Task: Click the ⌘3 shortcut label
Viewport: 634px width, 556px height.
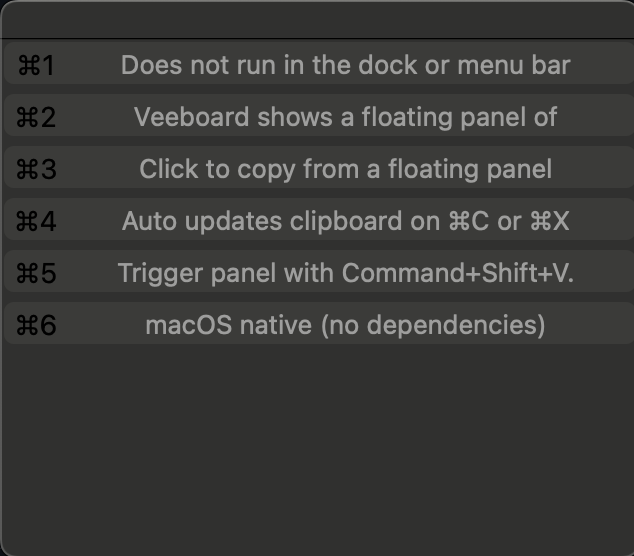Action: (36, 169)
